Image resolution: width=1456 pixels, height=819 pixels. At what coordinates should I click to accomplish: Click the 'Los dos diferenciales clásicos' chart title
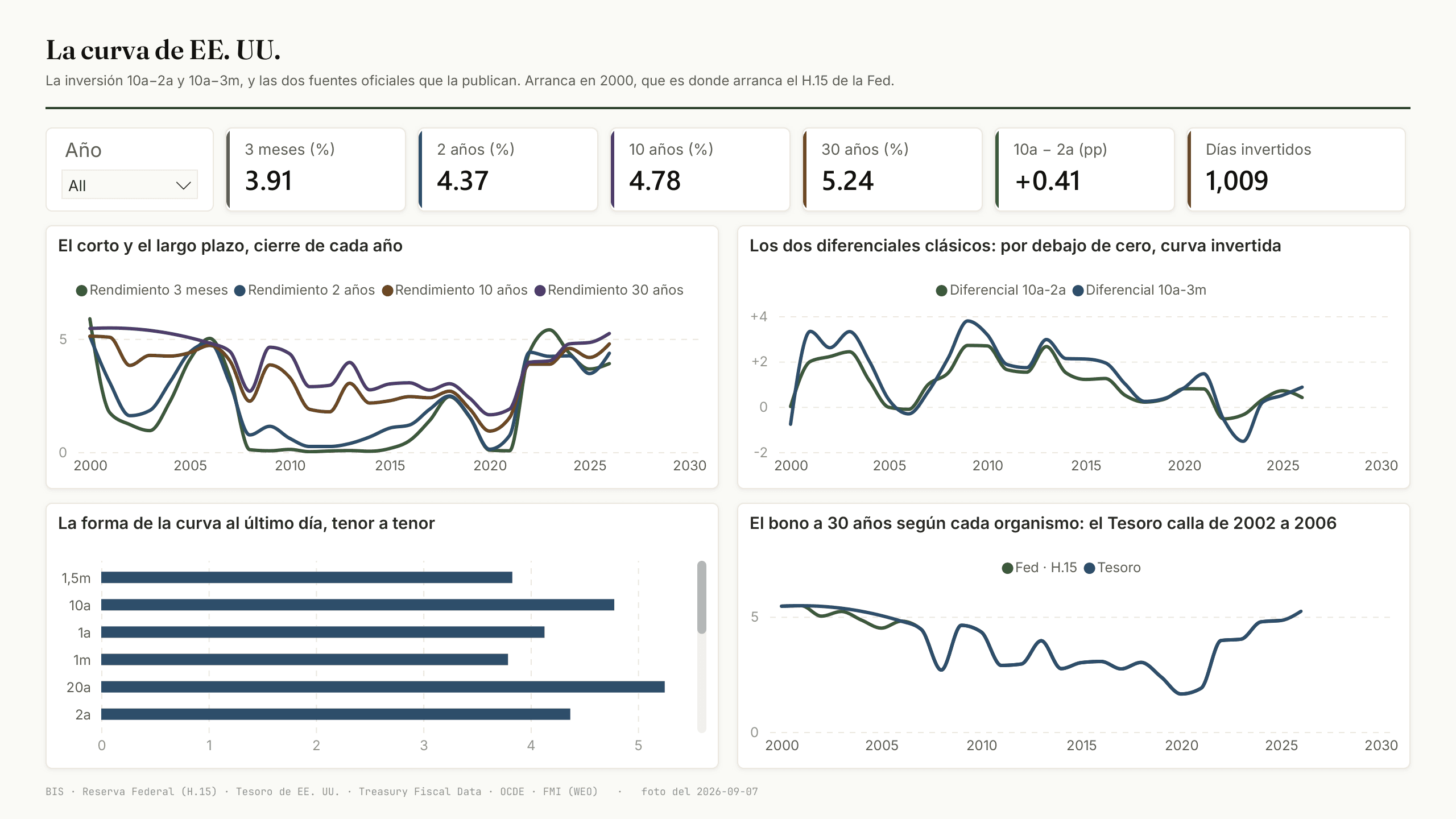pos(1015,246)
